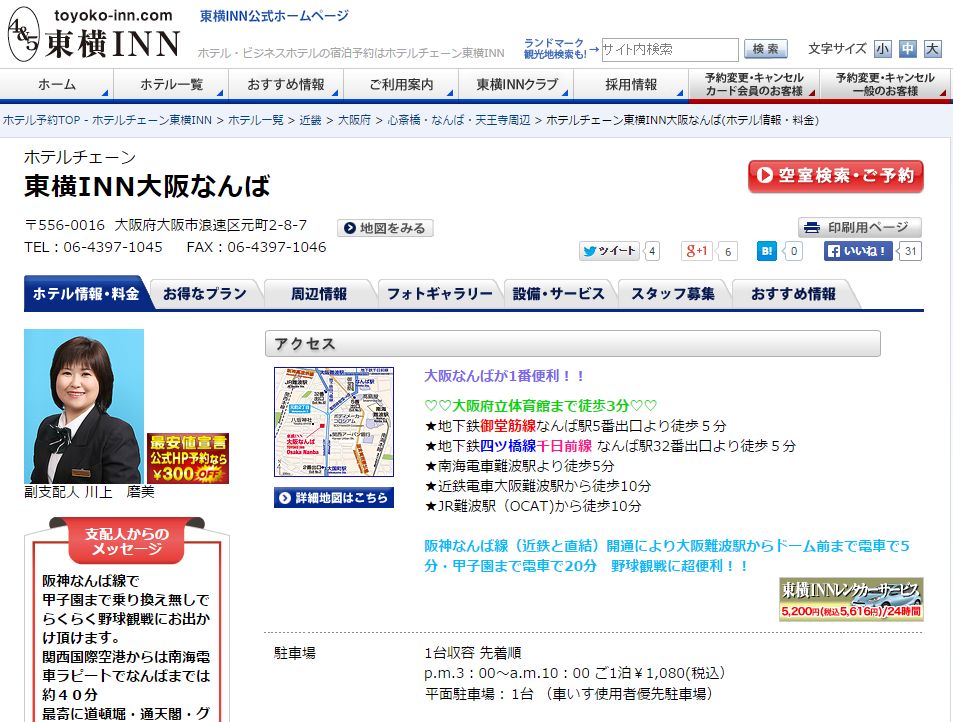Click 南海電車難波駅より徒歩5分 line
The width and height of the screenshot is (953, 722).
[520, 466]
